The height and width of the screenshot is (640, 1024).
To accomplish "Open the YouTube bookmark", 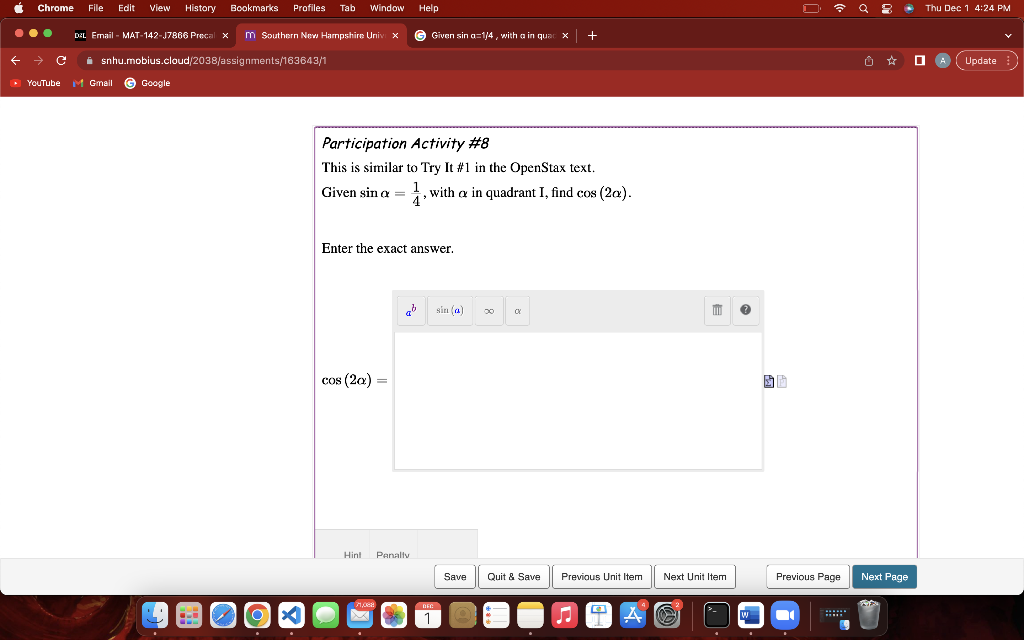I will pos(36,83).
